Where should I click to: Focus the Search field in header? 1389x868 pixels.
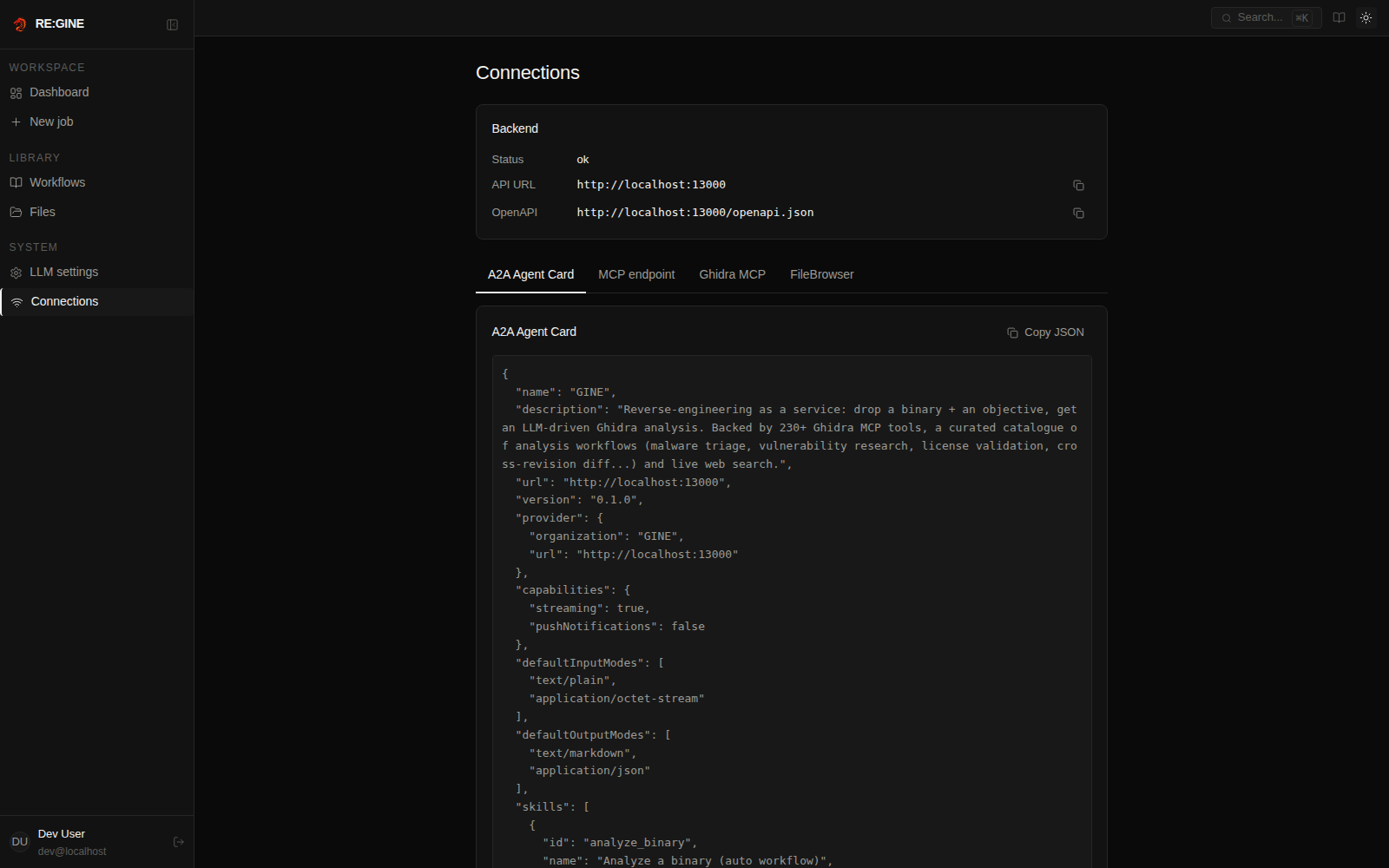[1266, 17]
